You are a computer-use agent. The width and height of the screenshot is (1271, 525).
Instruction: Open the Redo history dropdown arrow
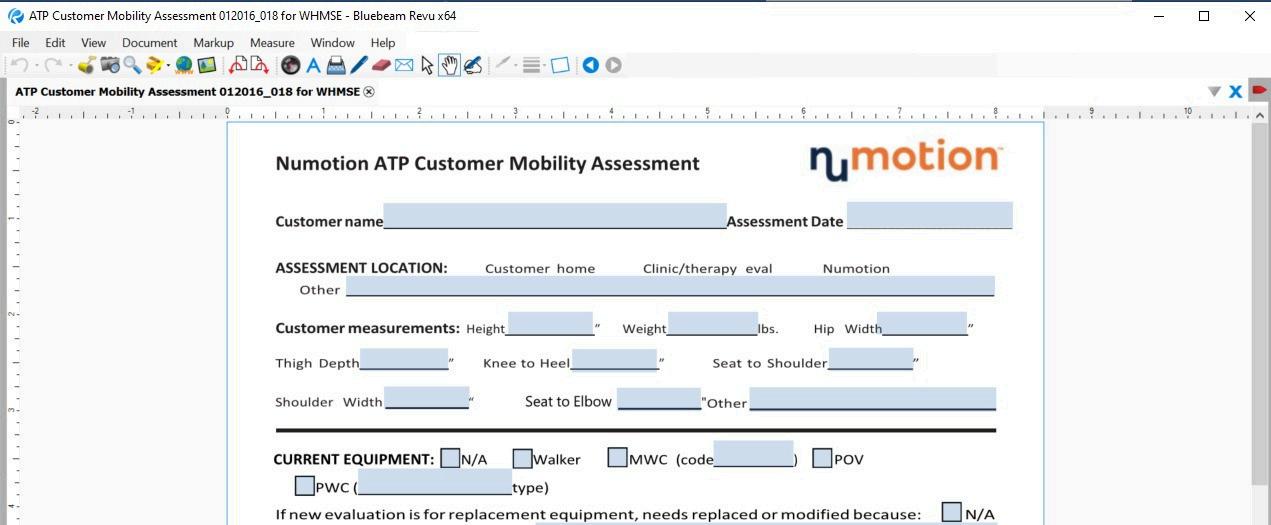69,66
